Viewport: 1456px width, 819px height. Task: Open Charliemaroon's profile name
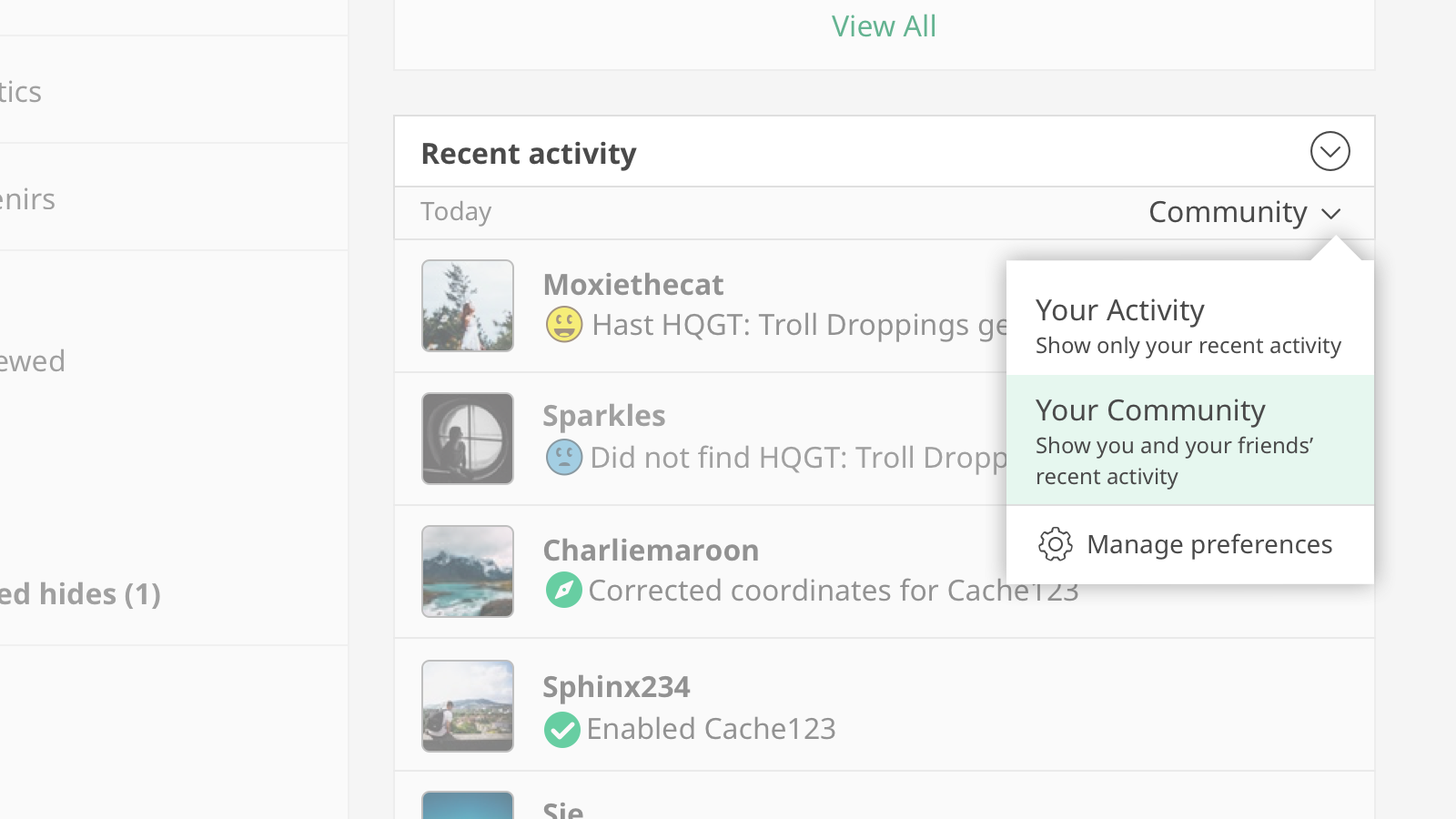[x=651, y=551]
